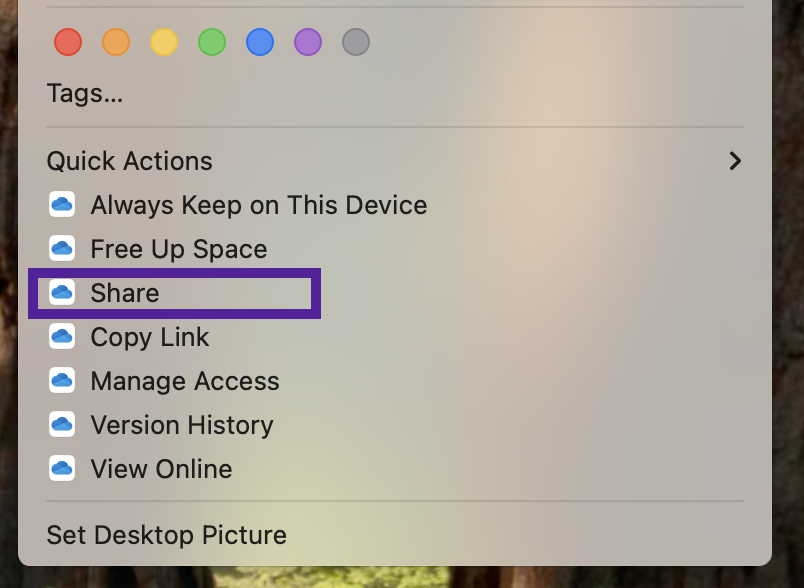Screen dimensions: 804x588
Task: Choose the blue tag color
Action: pyautogui.click(x=260, y=42)
